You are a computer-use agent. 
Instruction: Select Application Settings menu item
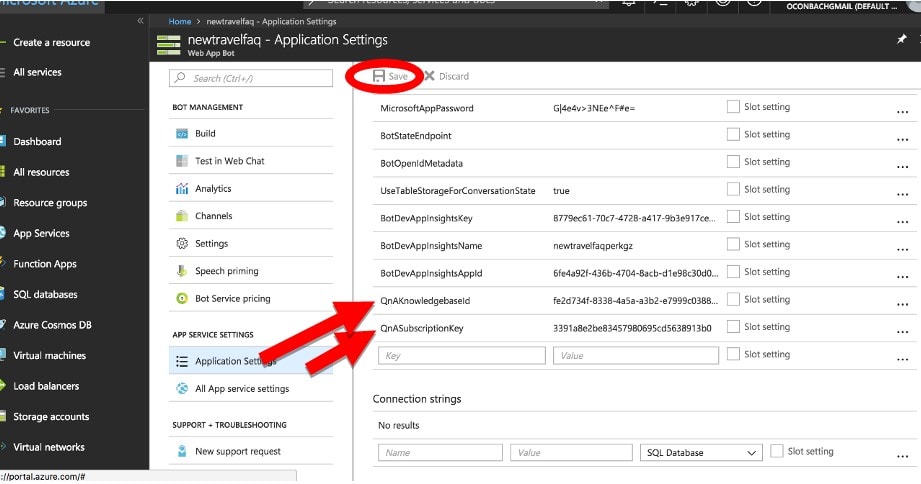(235, 362)
